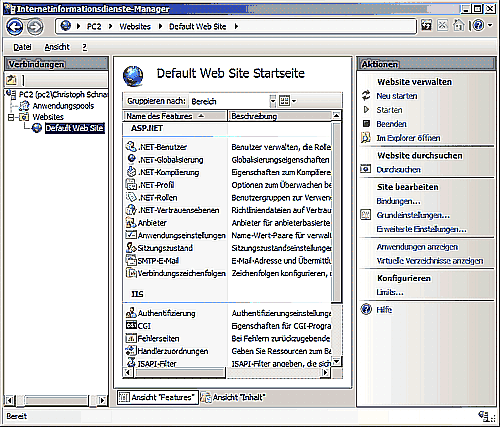Click the Anwendungseinstellungen feature icon
Viewport: 500px width, 427px height.
(x=131, y=235)
